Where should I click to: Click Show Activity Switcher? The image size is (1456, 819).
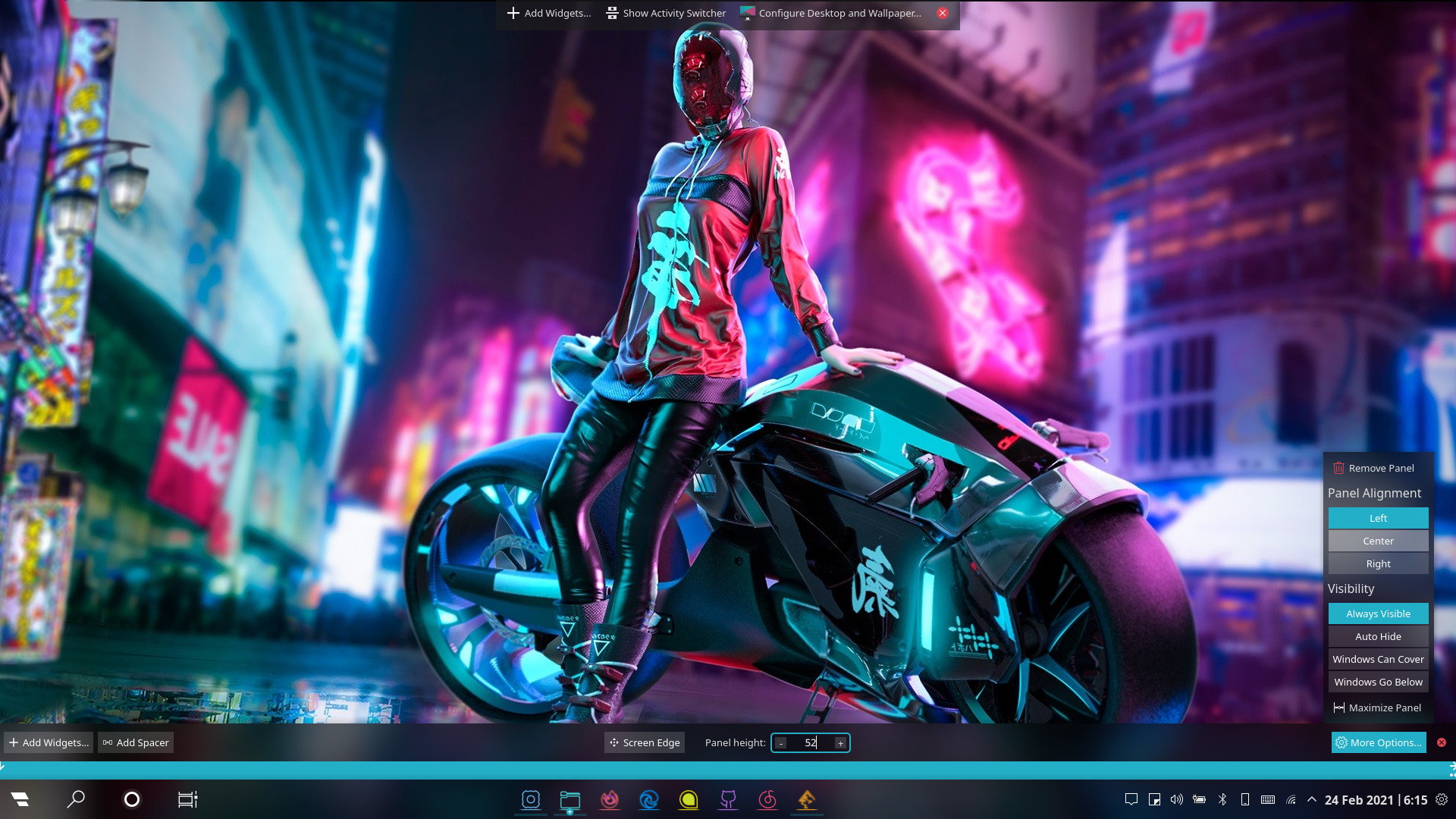pyautogui.click(x=666, y=13)
